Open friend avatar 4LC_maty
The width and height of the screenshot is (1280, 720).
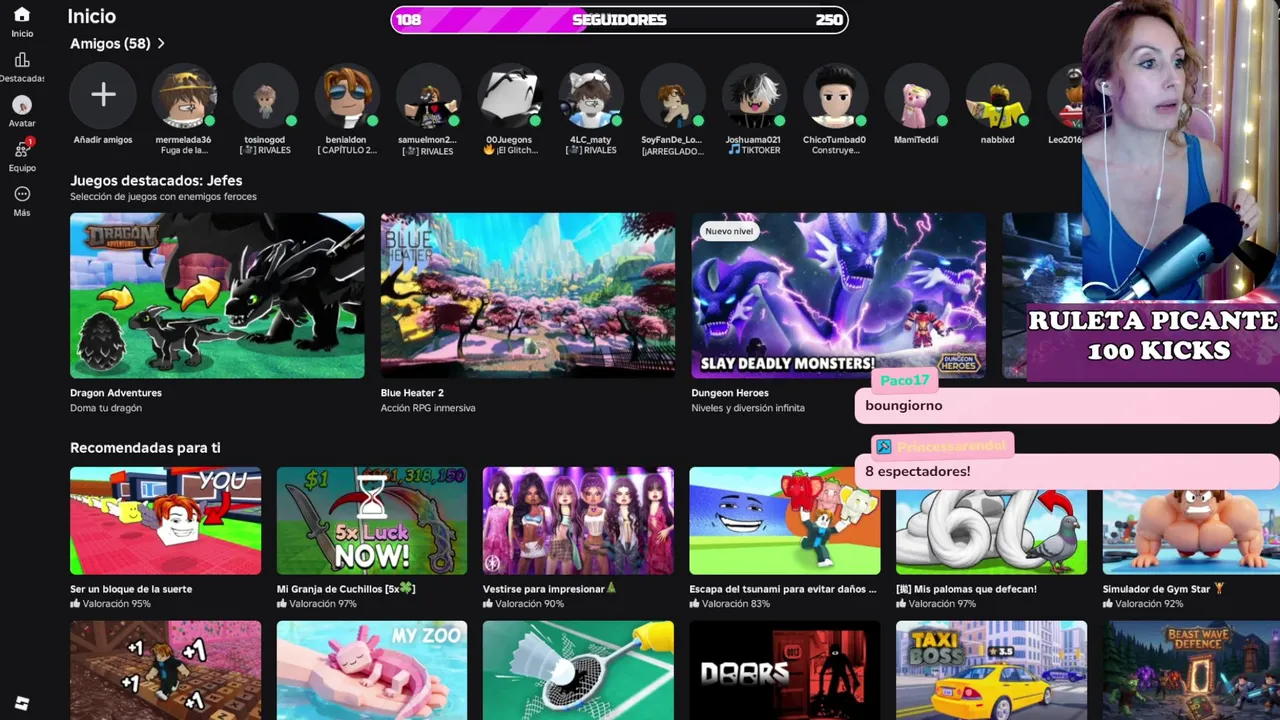pyautogui.click(x=591, y=96)
